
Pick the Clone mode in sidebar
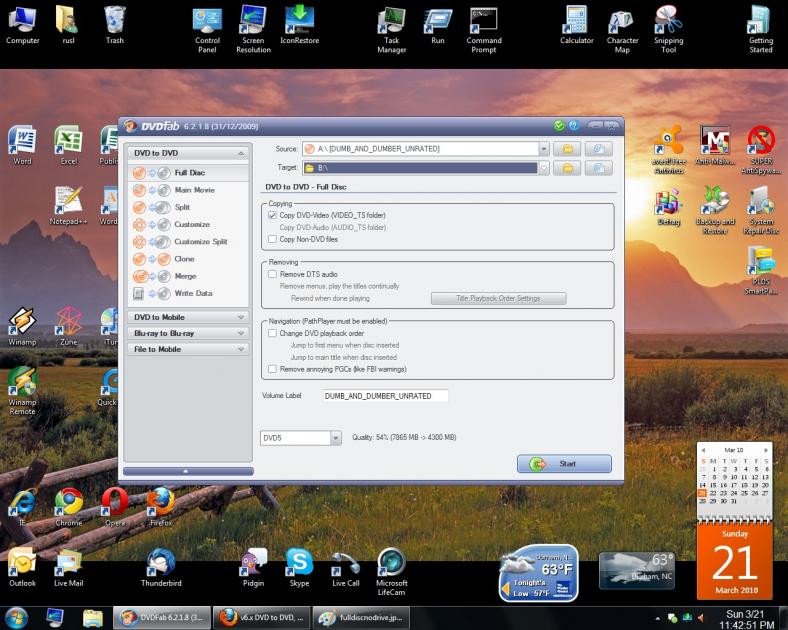click(184, 259)
